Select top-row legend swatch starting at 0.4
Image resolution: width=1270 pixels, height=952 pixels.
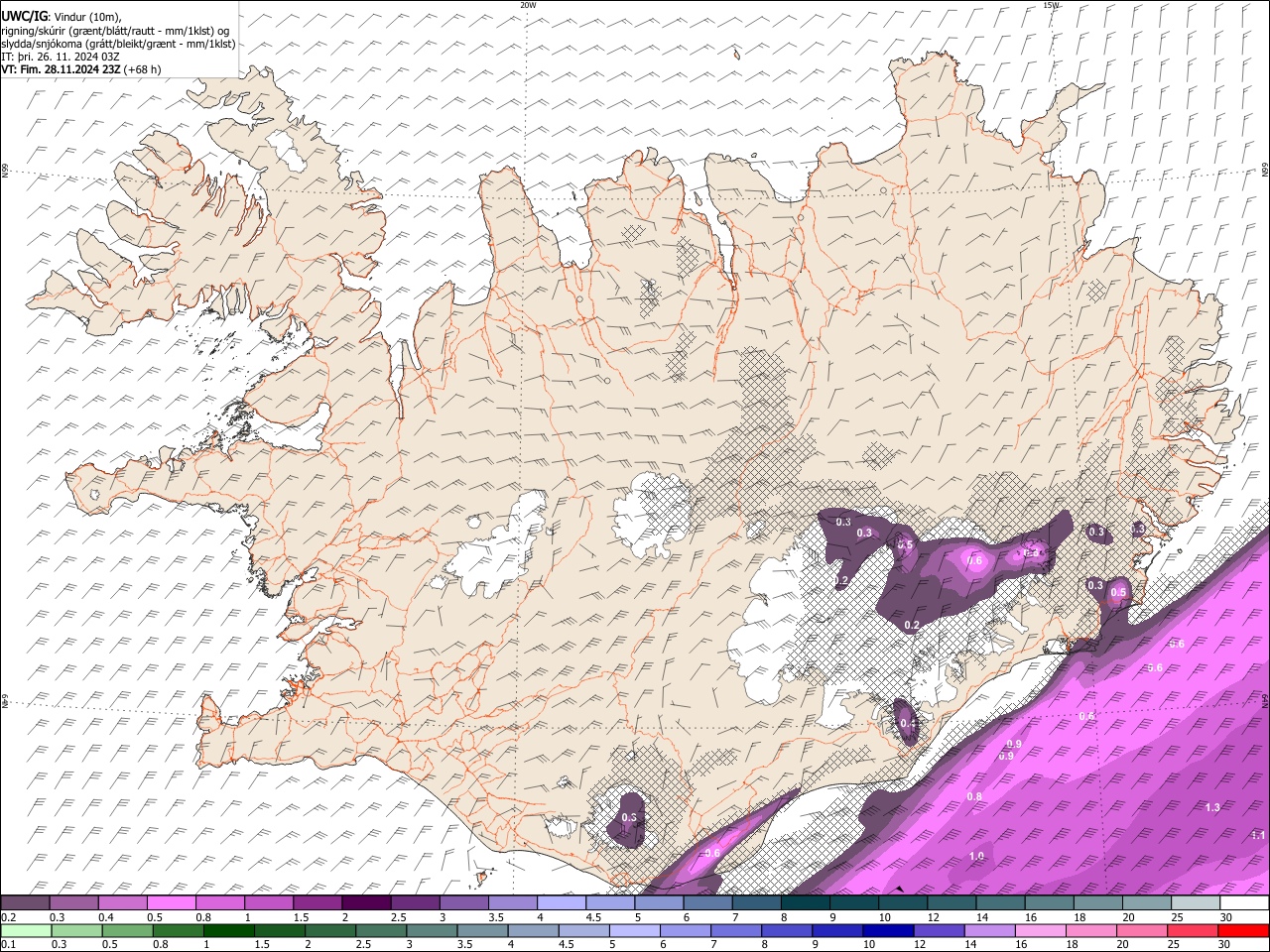tap(123, 903)
